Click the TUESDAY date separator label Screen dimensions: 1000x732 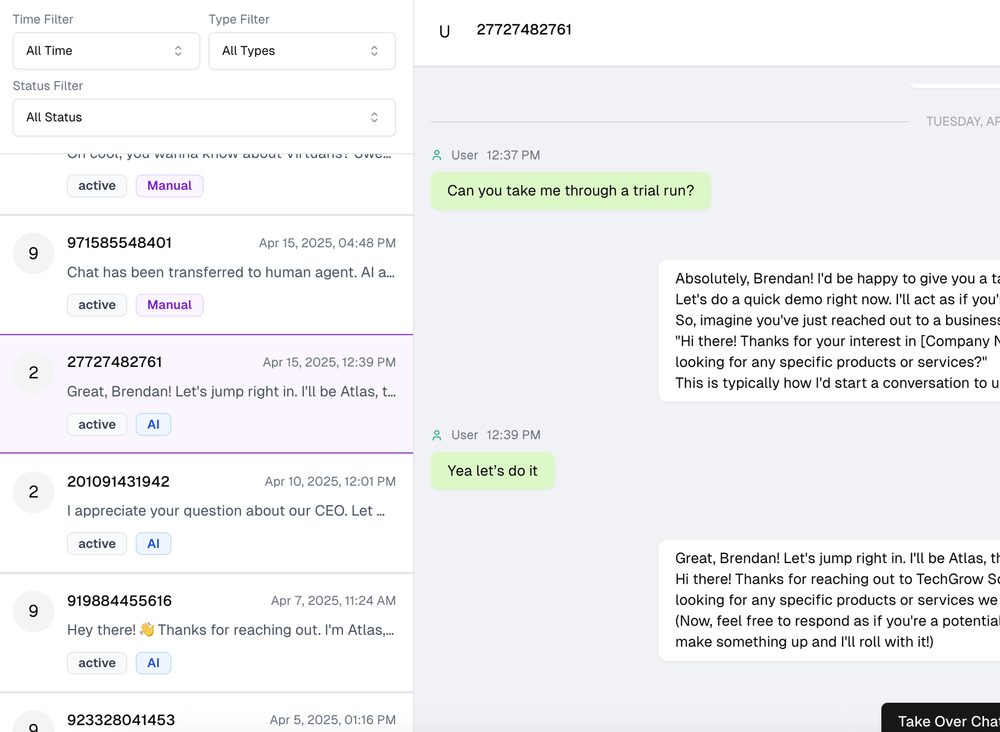pyautogui.click(x=963, y=121)
